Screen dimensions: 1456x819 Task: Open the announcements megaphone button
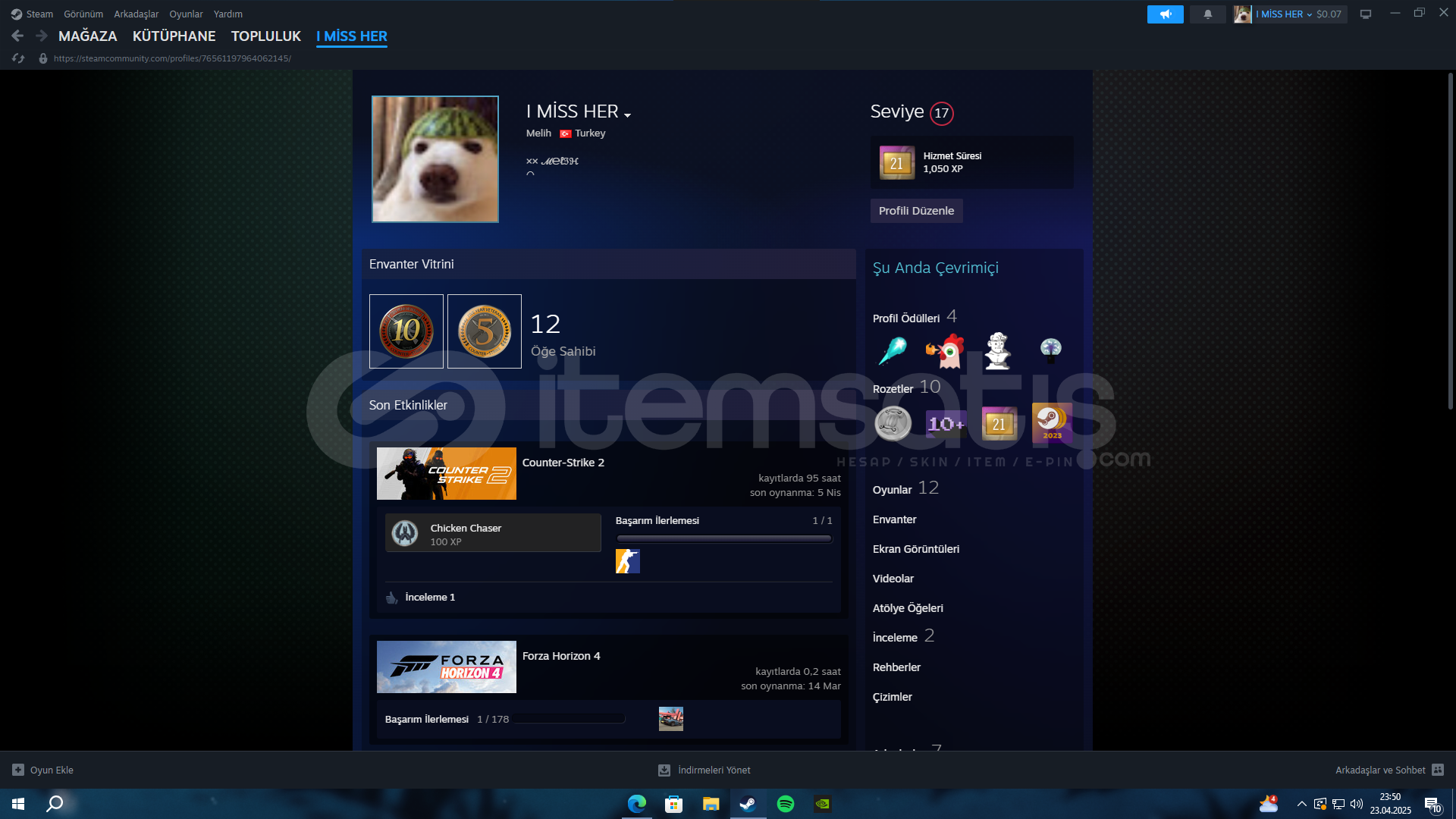[1166, 14]
